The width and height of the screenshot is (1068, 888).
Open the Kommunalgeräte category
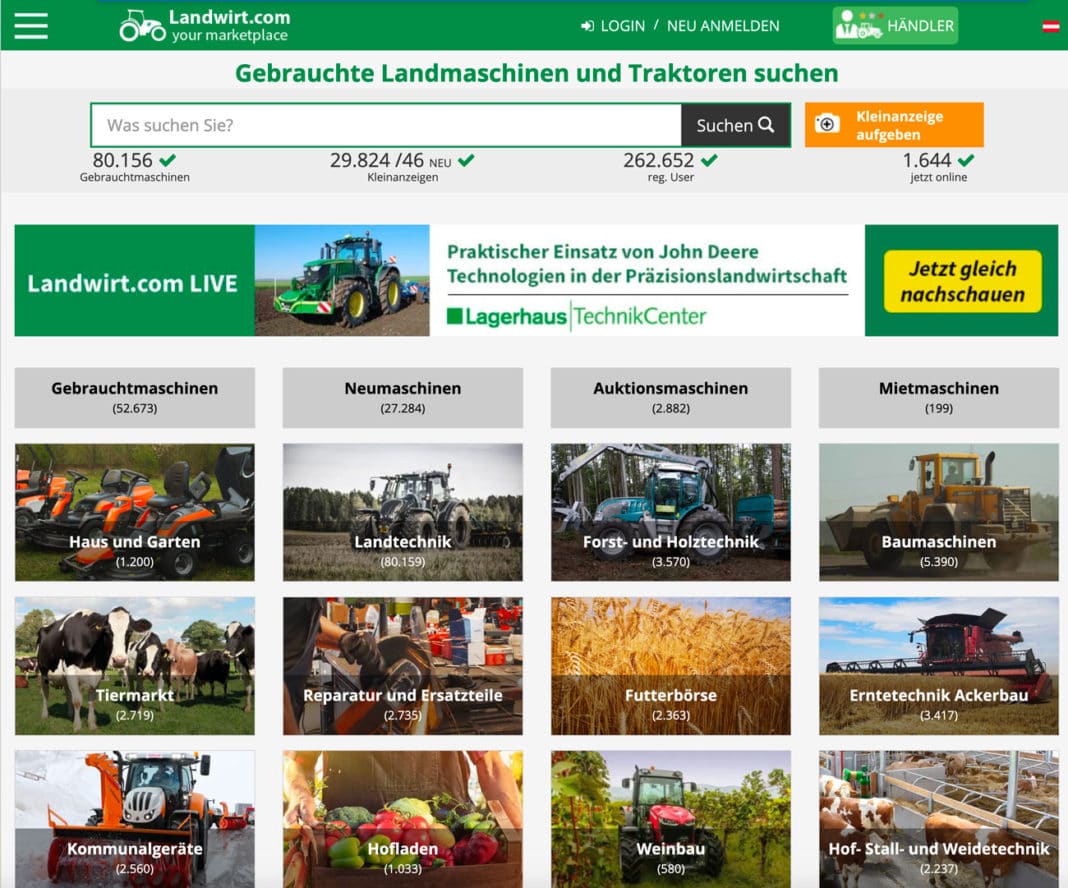(134, 819)
